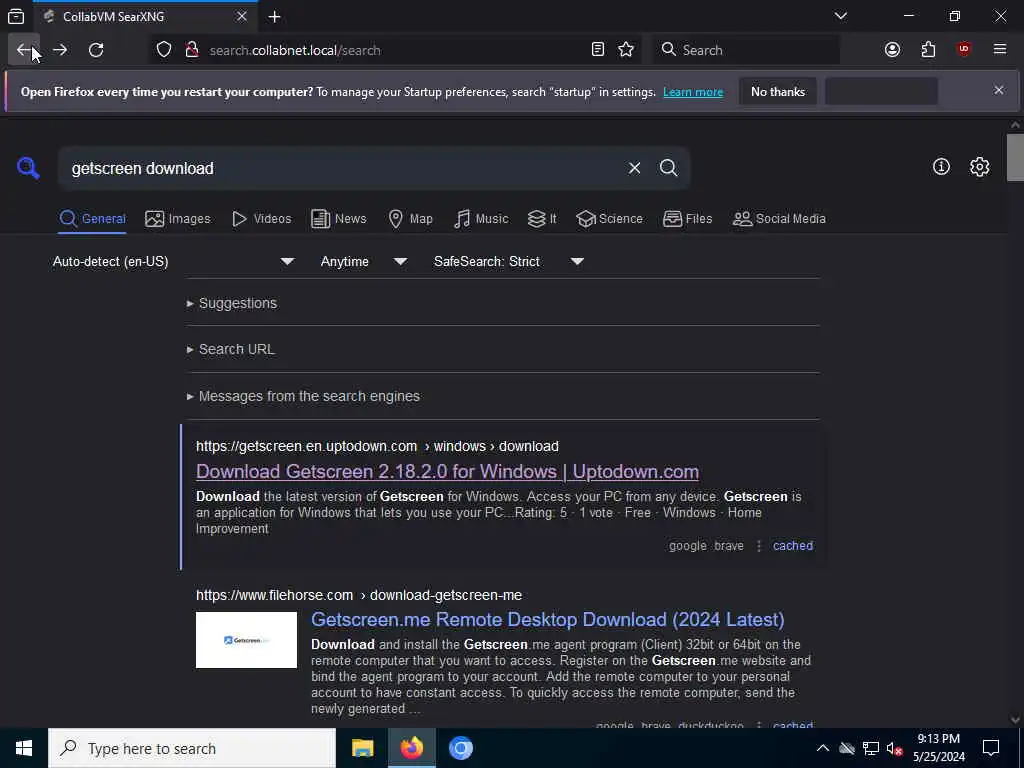This screenshot has height=768, width=1024.
Task: Switch to the News tab
Action: [x=338, y=219]
